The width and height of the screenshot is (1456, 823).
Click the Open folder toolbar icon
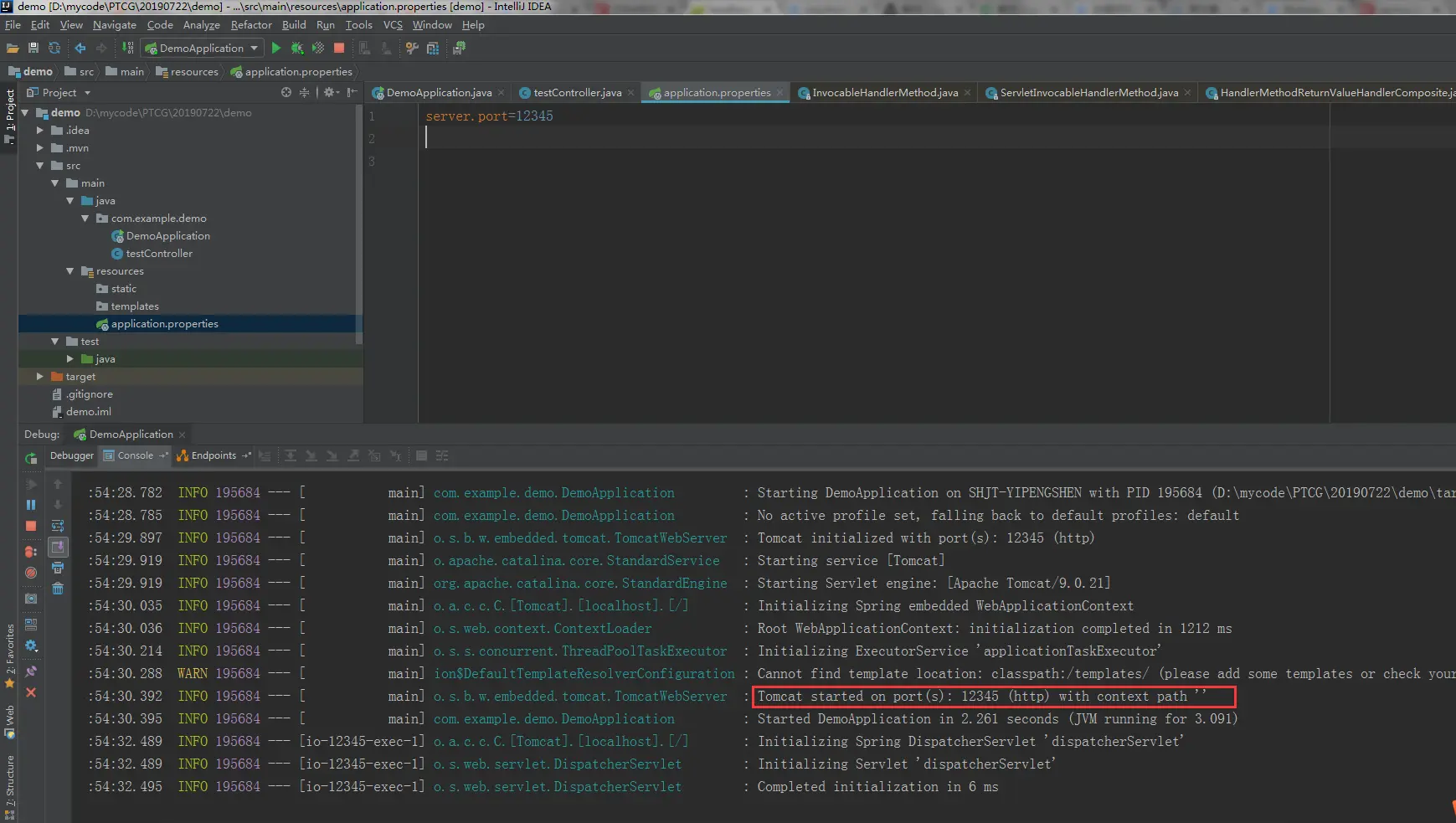point(13,49)
